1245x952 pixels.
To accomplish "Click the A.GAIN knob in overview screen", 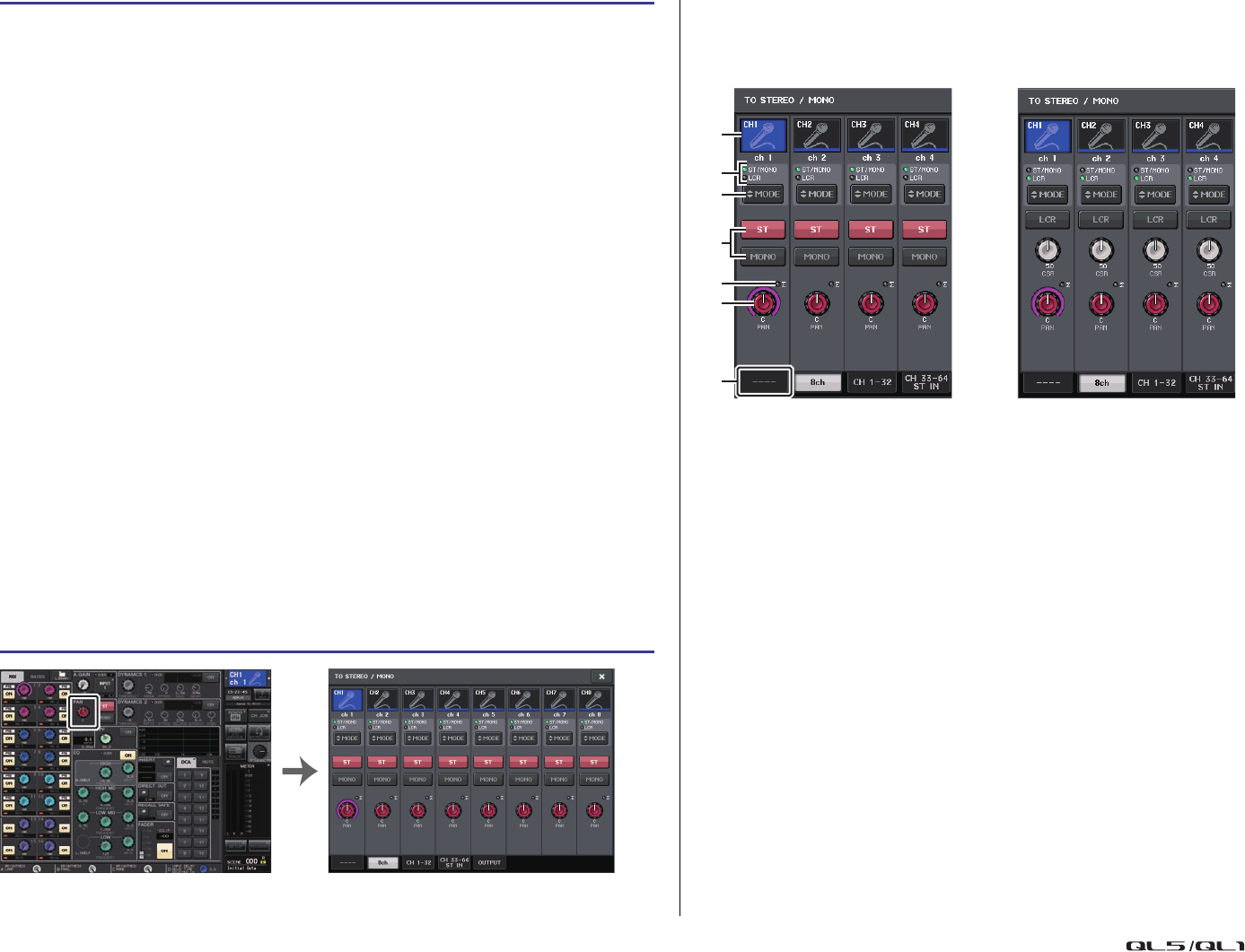I will (x=83, y=685).
